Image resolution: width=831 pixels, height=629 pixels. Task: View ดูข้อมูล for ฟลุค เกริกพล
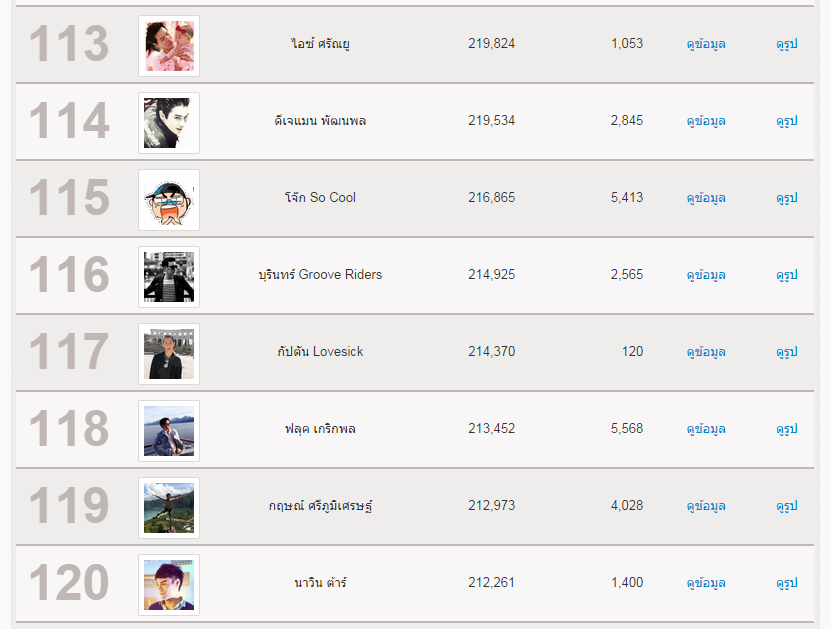[x=706, y=429]
